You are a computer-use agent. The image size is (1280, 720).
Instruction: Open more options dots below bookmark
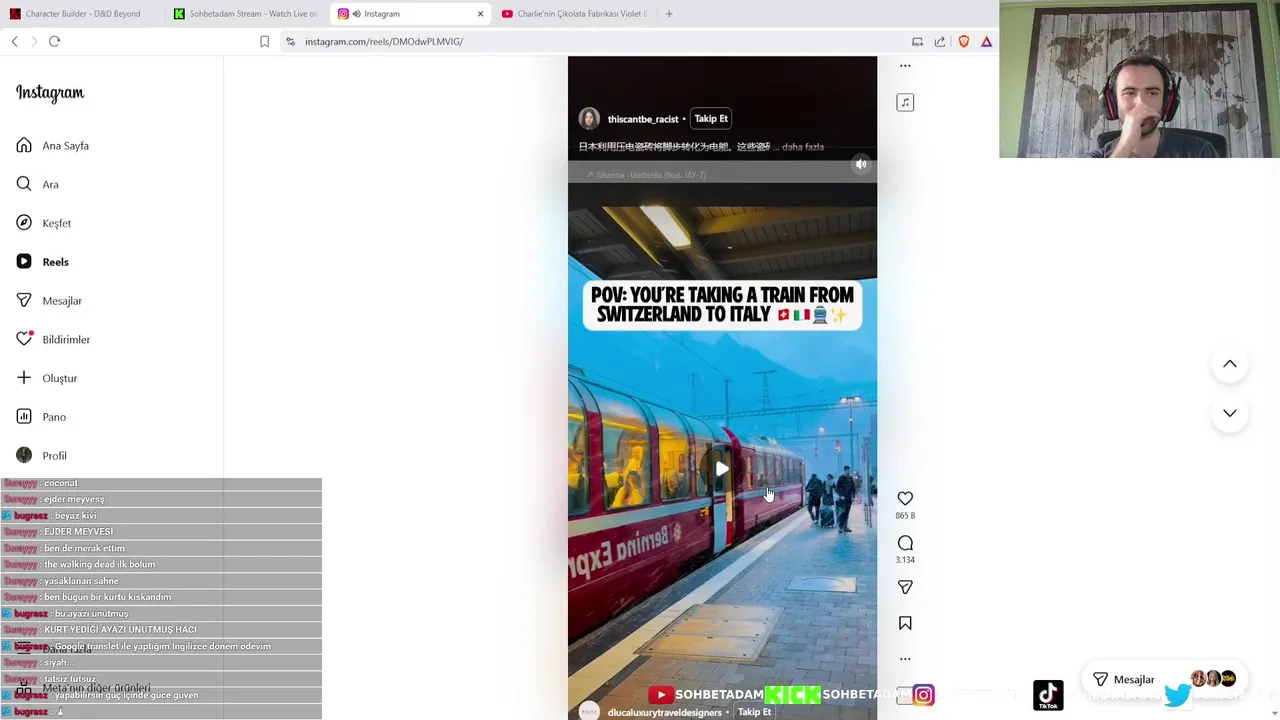905,659
